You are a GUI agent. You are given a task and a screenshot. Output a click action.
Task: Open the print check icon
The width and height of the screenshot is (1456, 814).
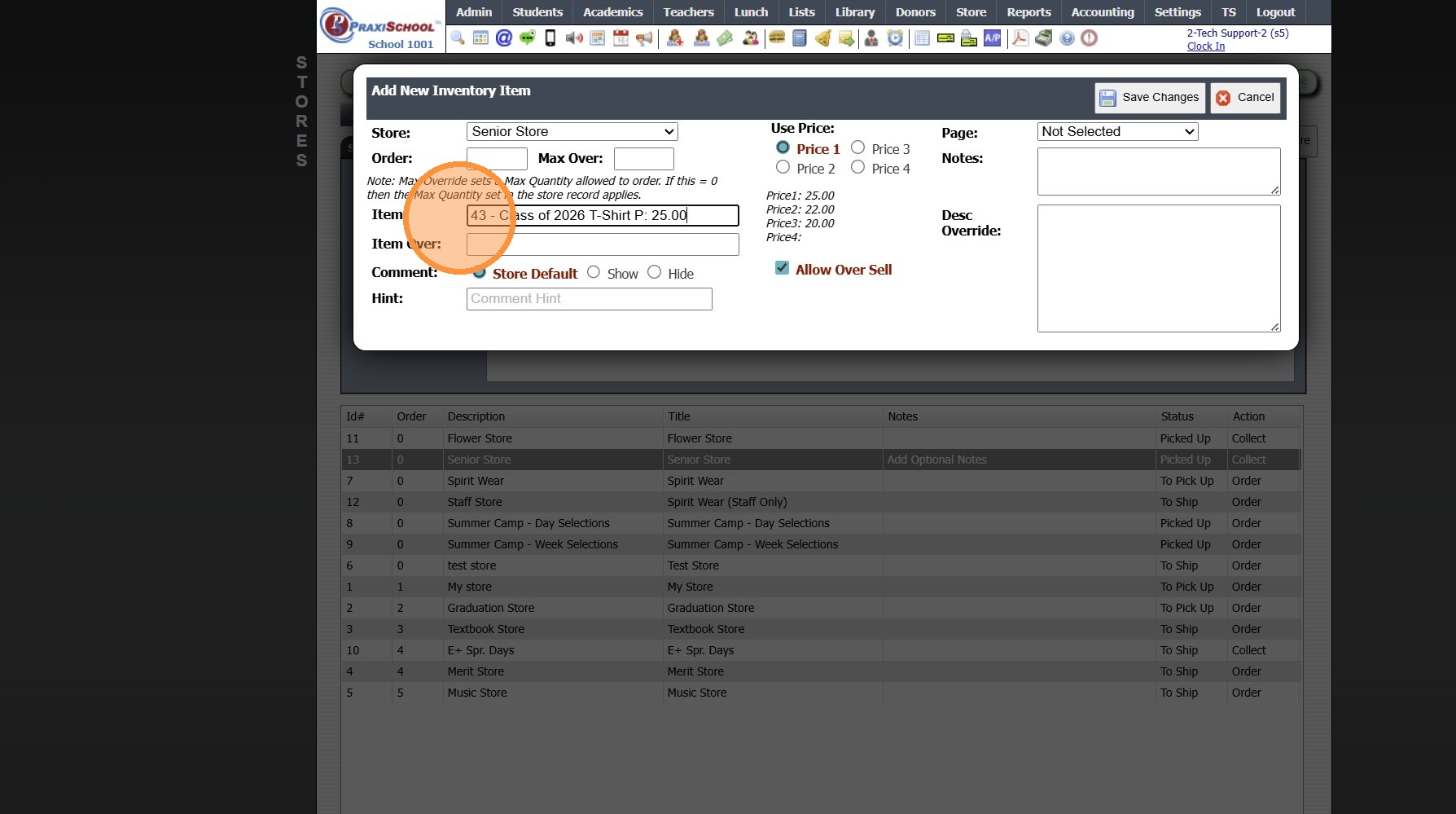(x=969, y=38)
